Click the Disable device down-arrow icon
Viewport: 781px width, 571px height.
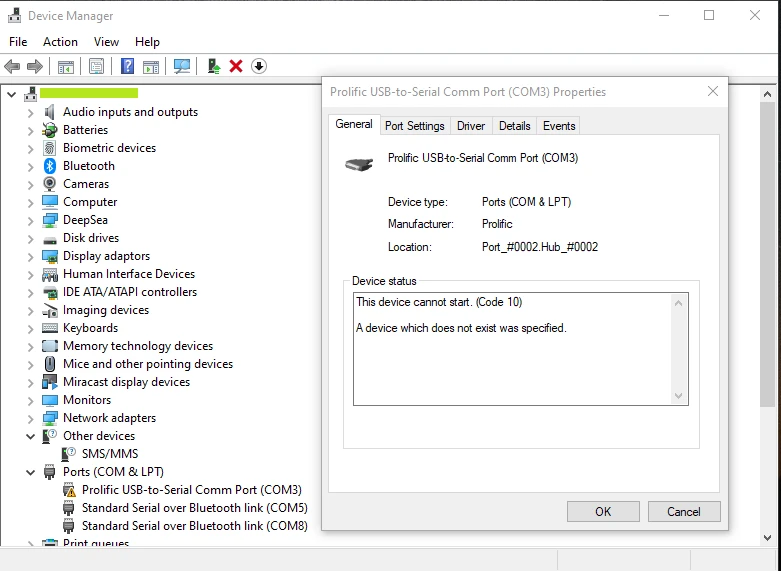click(259, 66)
